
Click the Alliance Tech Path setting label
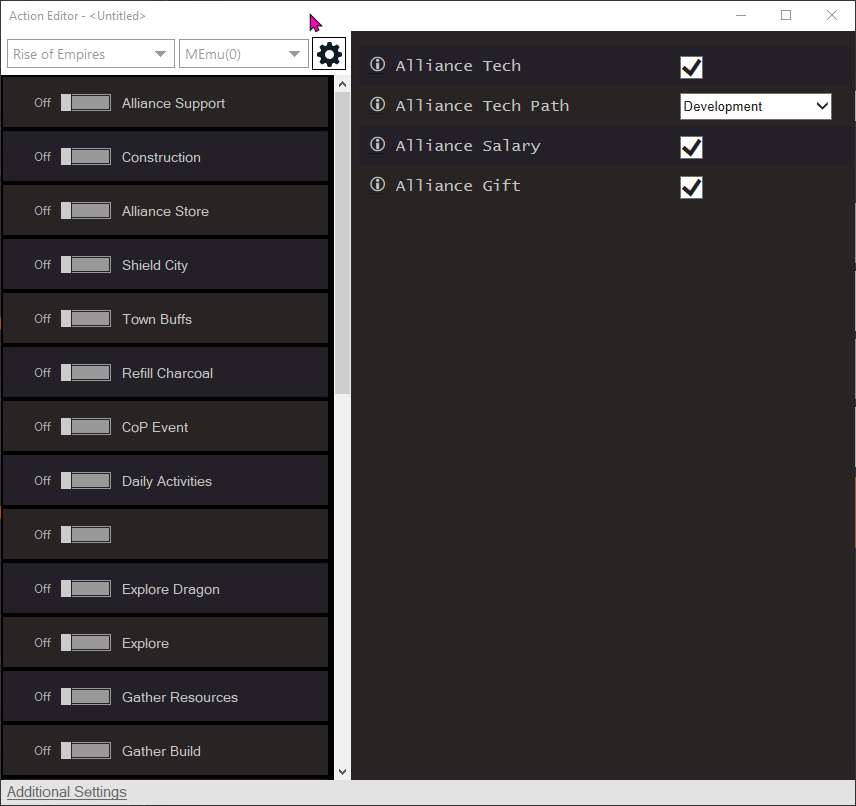(482, 105)
